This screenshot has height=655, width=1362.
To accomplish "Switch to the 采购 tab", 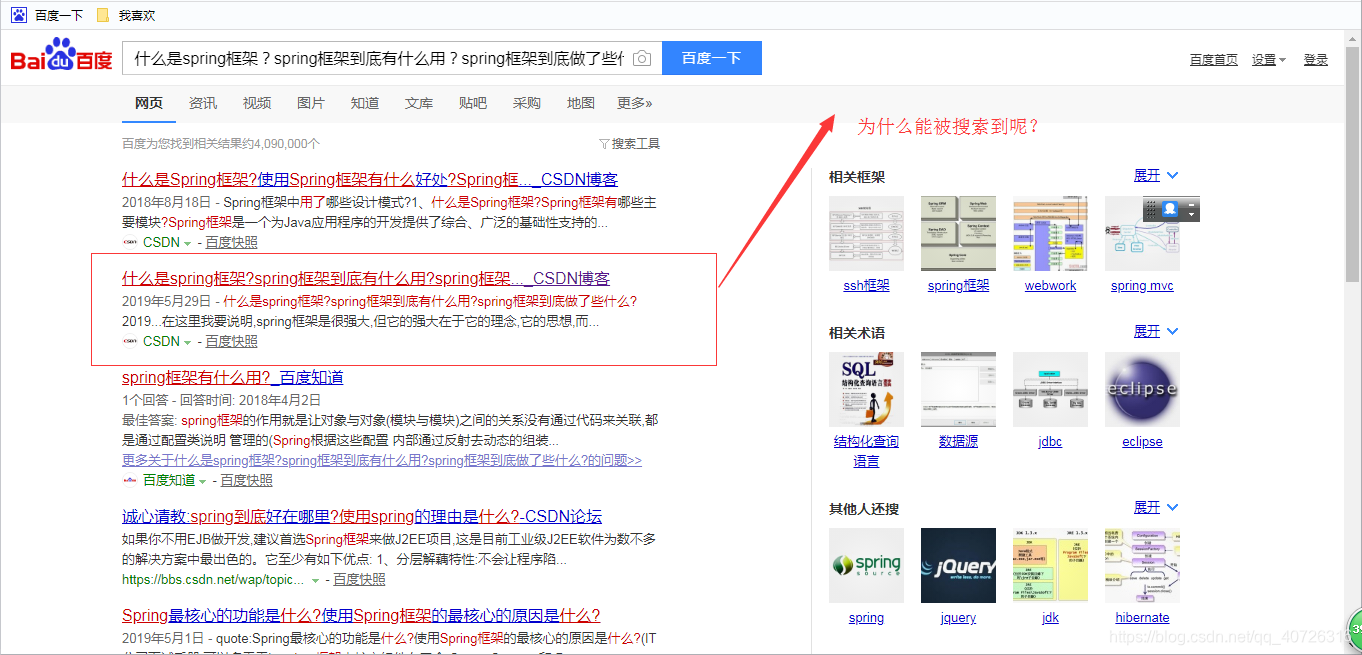I will click(527, 103).
